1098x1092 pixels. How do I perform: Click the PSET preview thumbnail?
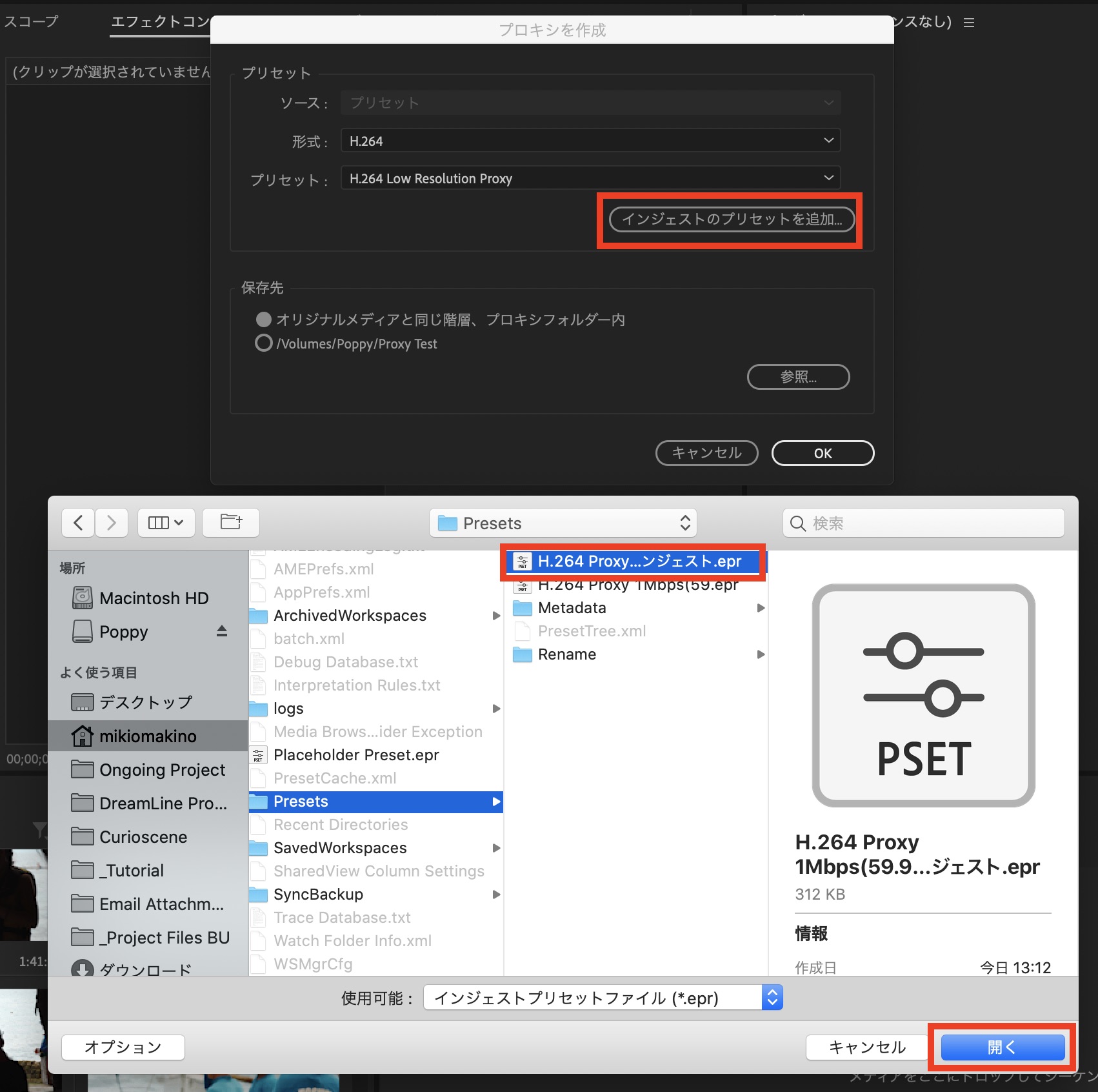(x=923, y=695)
